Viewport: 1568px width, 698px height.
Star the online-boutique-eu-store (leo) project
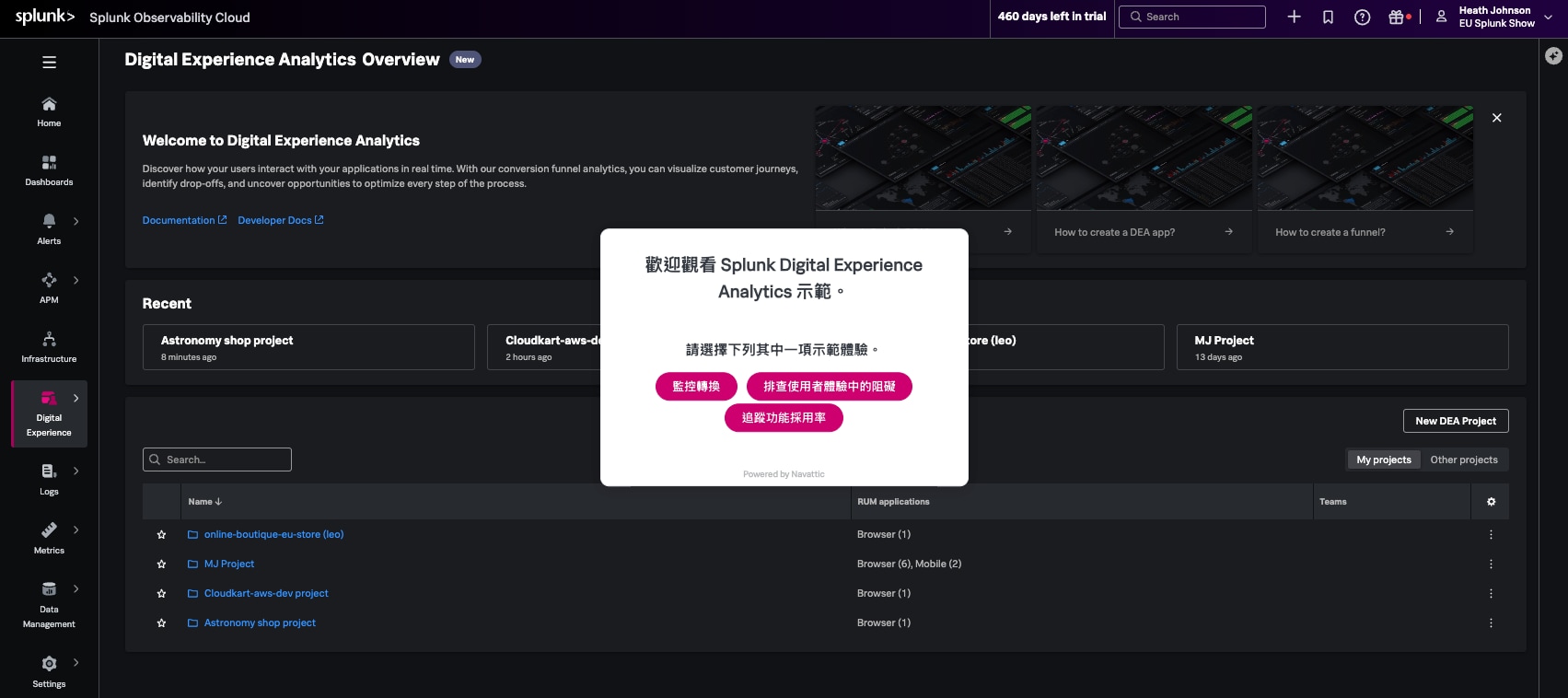[x=162, y=534]
